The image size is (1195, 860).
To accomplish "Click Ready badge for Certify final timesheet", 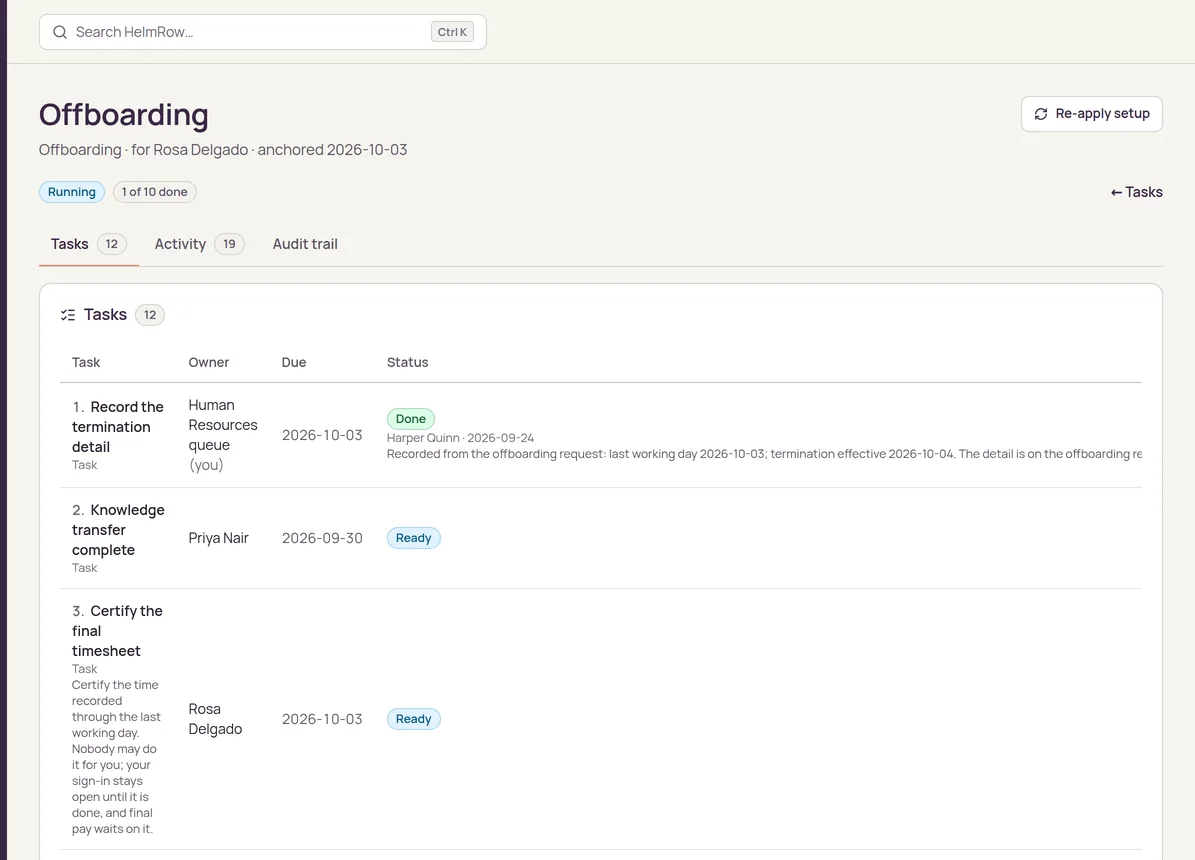I will [x=414, y=719].
